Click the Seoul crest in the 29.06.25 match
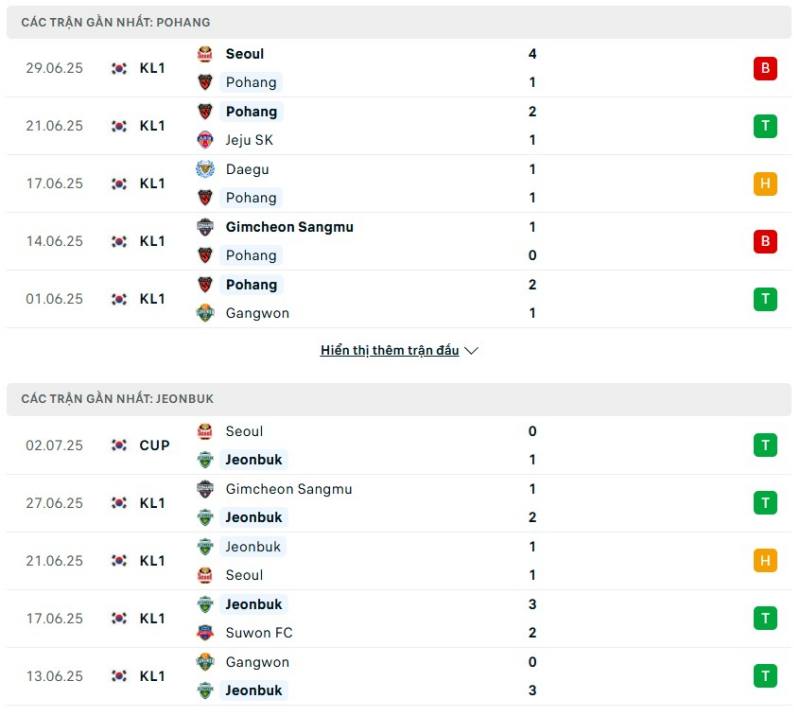 point(205,54)
